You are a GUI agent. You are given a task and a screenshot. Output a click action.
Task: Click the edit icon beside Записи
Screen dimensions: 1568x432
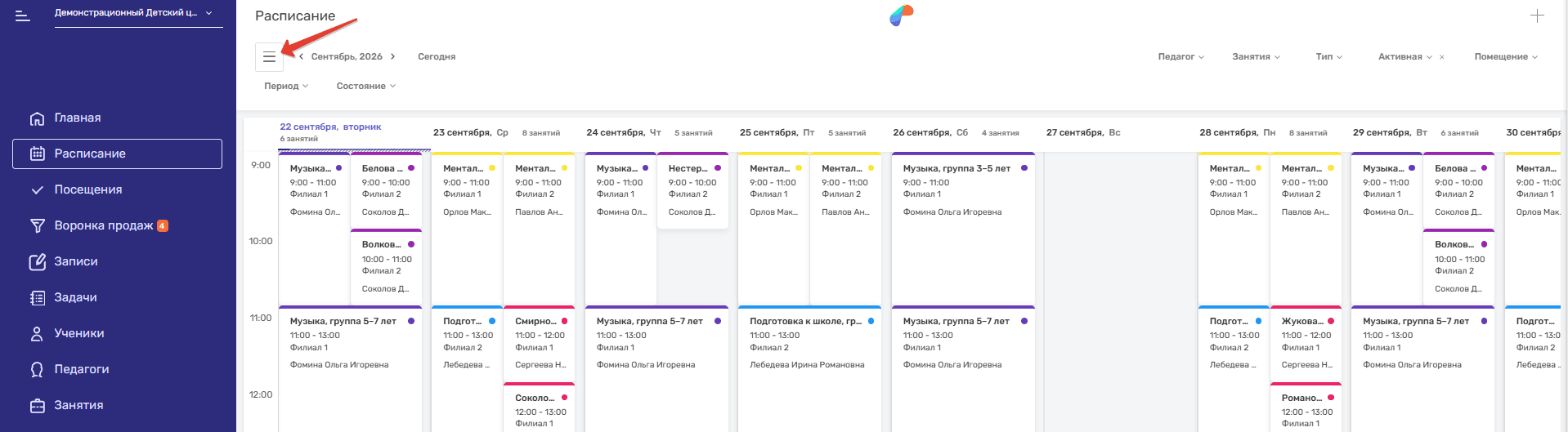(x=37, y=261)
